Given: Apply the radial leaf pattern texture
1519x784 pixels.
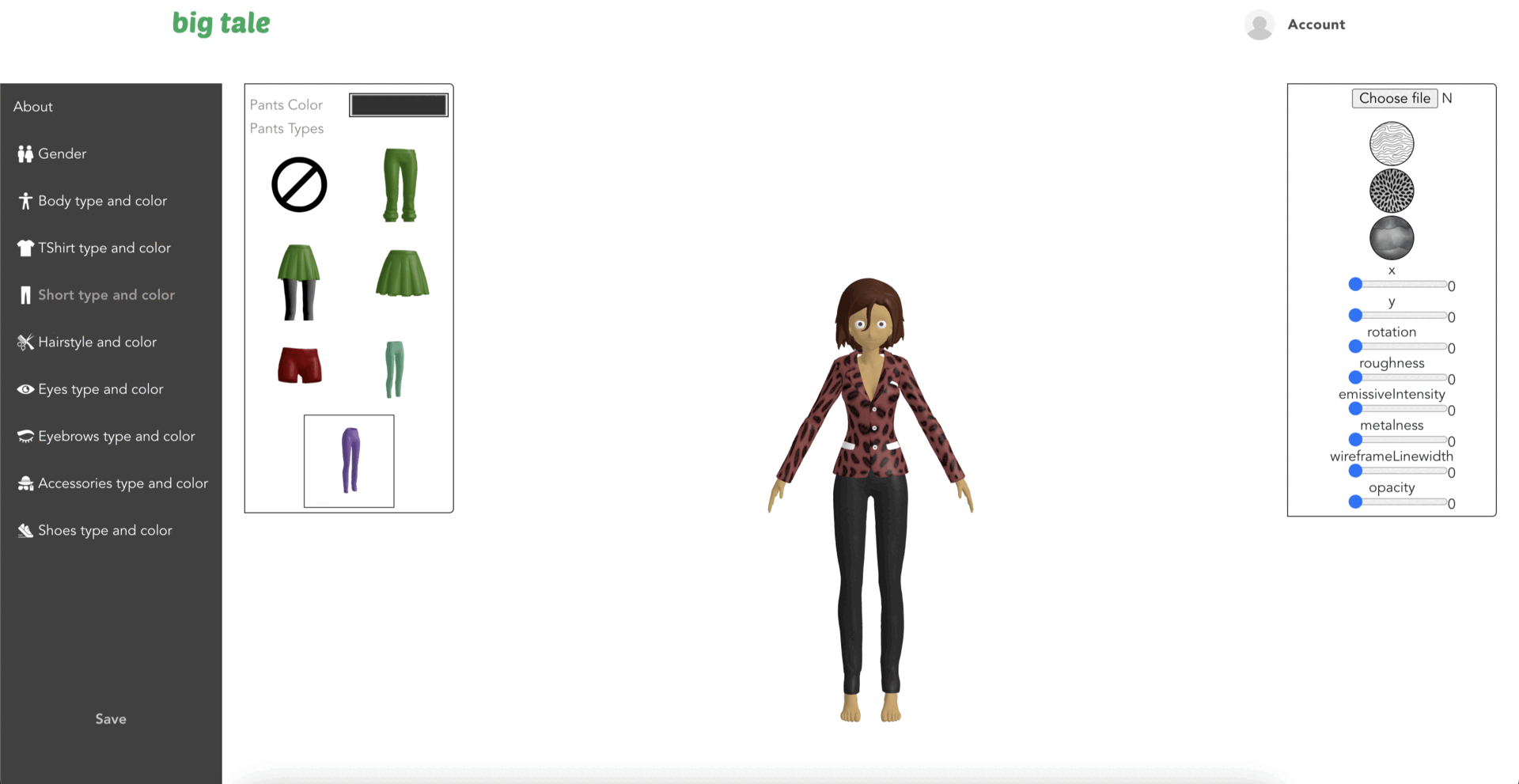Looking at the screenshot, I should (1392, 191).
